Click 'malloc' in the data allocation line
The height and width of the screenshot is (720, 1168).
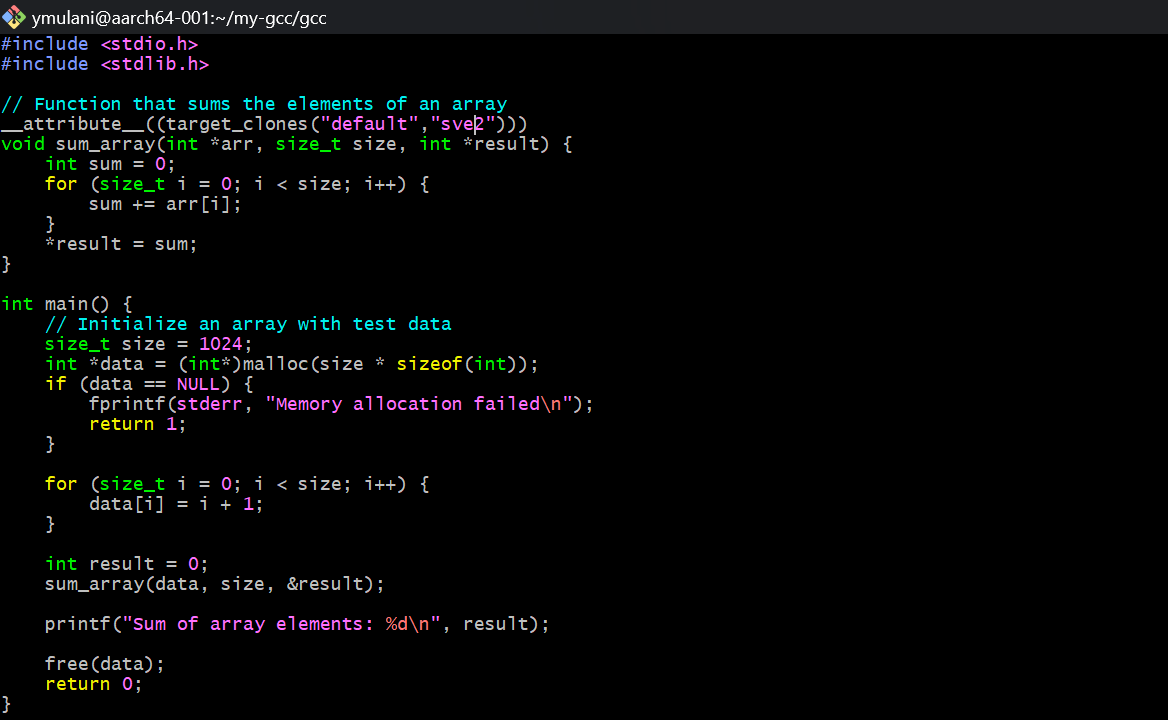[276, 364]
